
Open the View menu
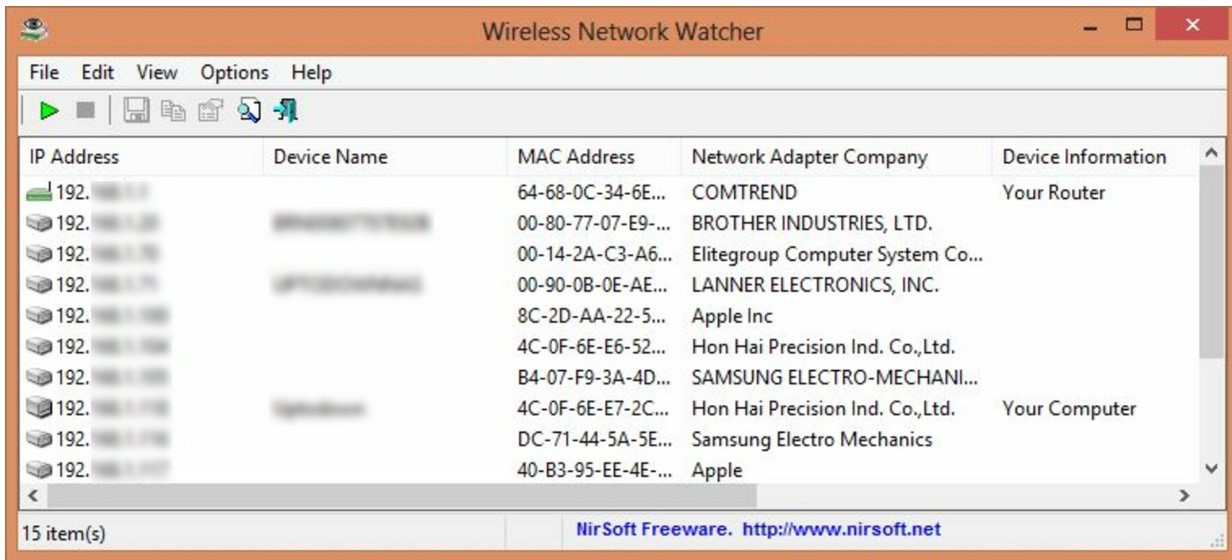tap(157, 73)
